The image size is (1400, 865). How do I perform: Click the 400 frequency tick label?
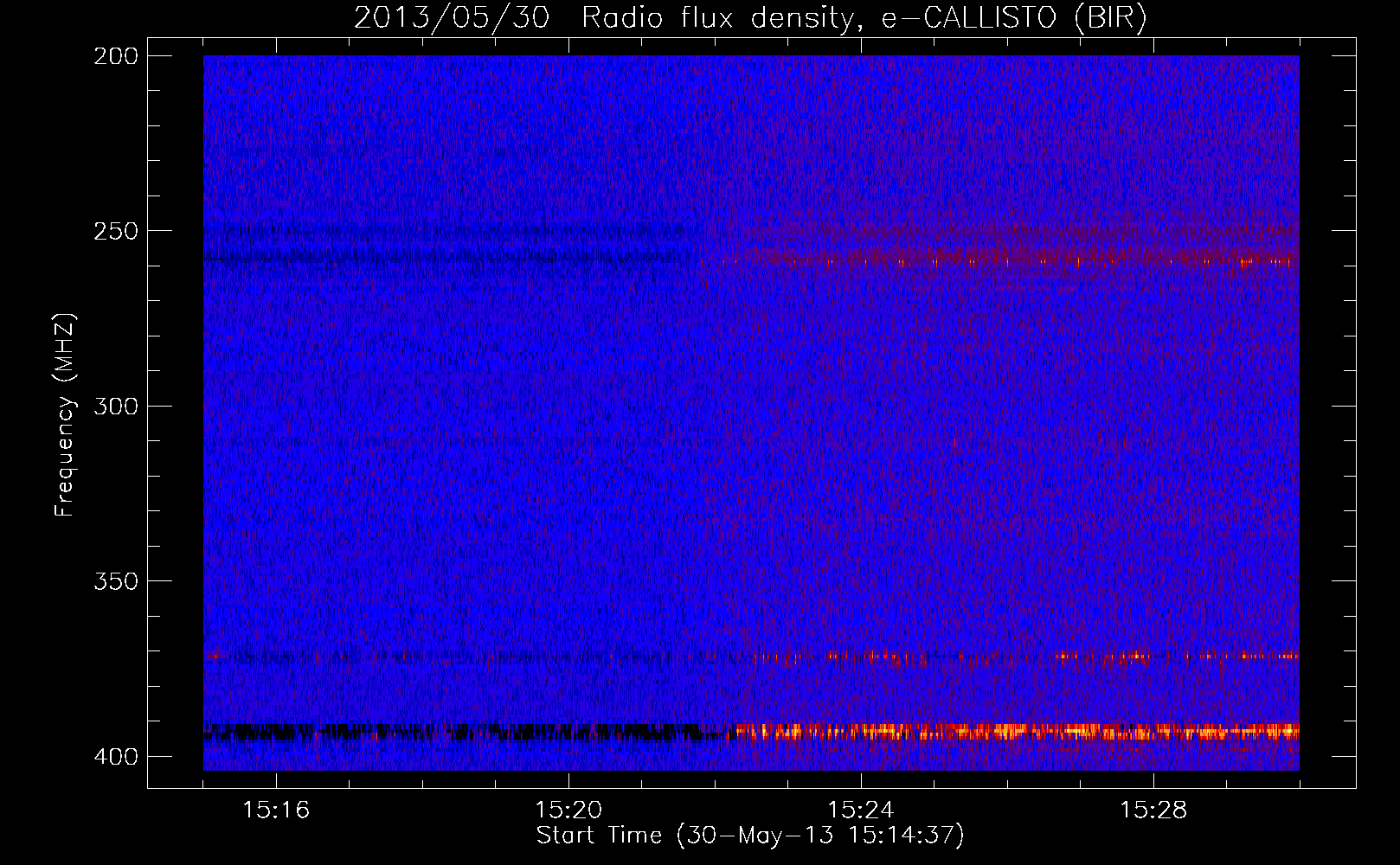(x=115, y=756)
